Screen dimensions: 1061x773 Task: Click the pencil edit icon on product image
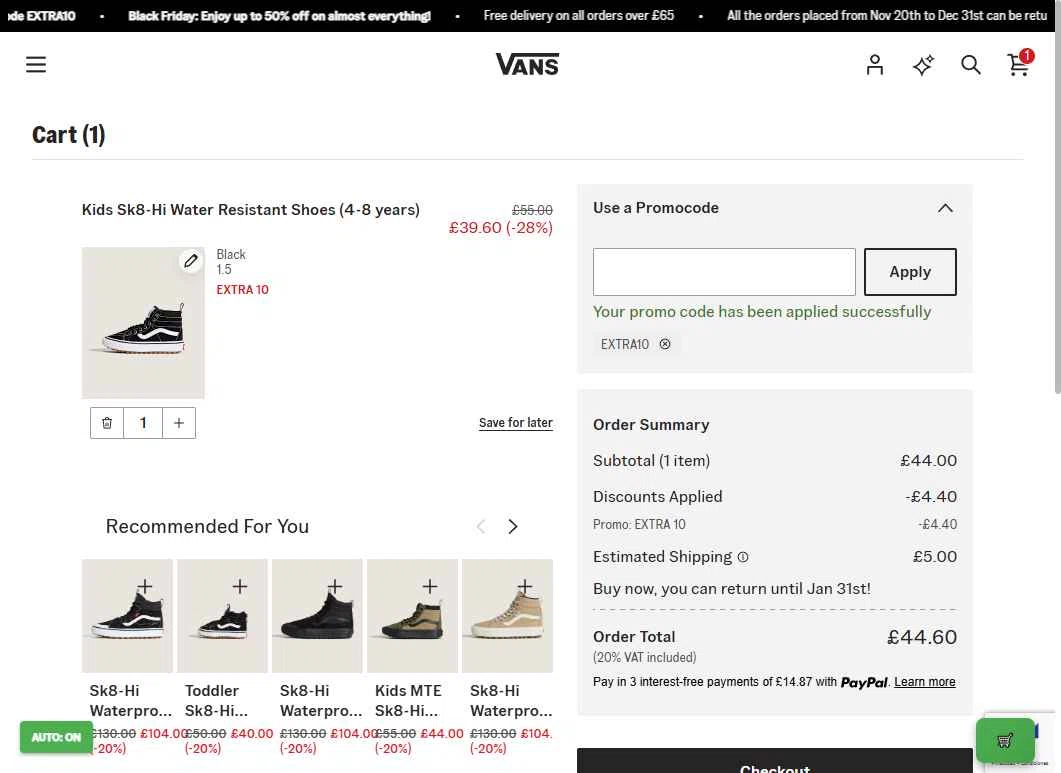[x=190, y=261]
